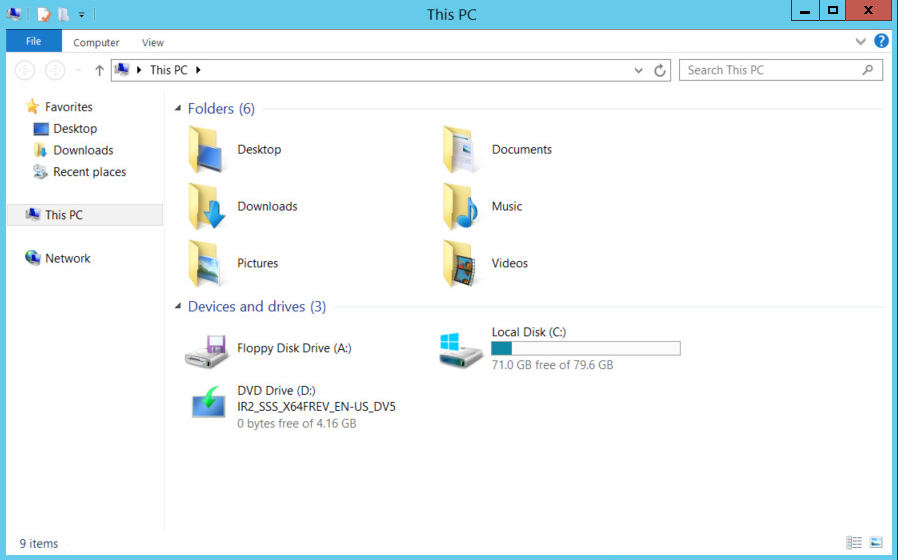Collapse the Devices and drives group
This screenshot has width=898, height=560.
pyautogui.click(x=178, y=307)
